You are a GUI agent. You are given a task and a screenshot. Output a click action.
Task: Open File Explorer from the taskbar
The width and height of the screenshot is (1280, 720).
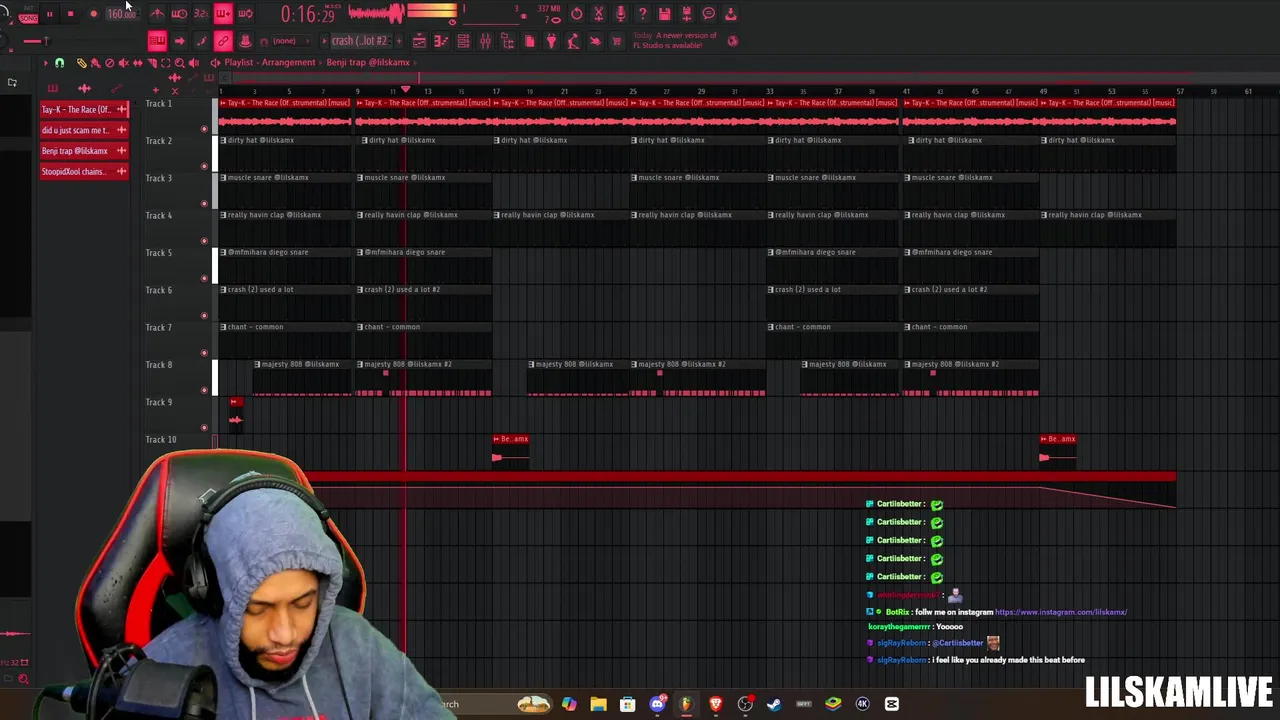pyautogui.click(x=598, y=704)
